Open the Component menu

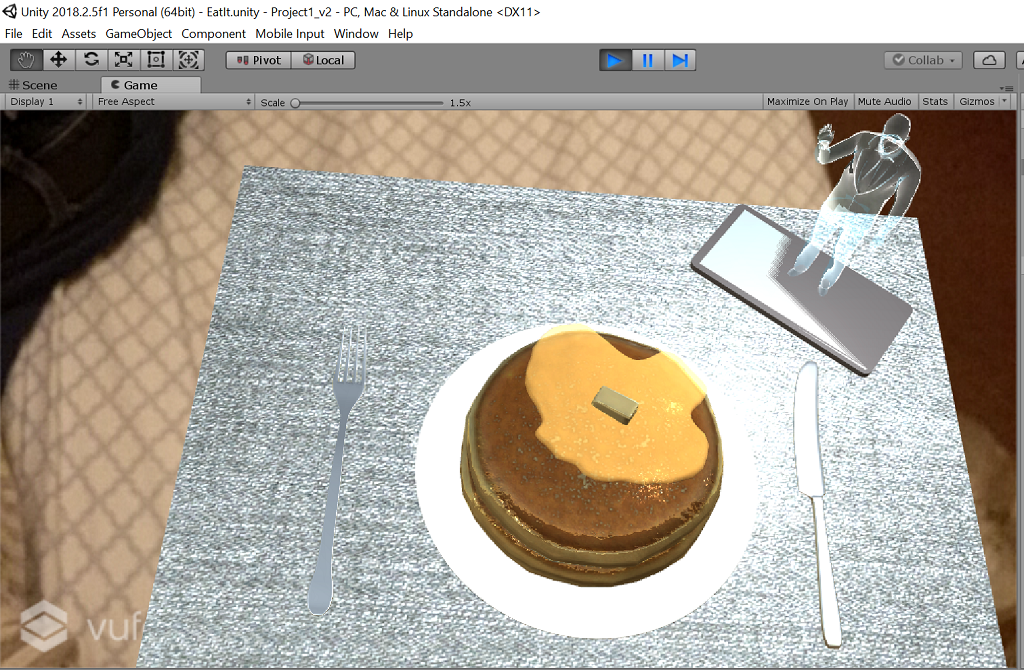[x=214, y=34]
